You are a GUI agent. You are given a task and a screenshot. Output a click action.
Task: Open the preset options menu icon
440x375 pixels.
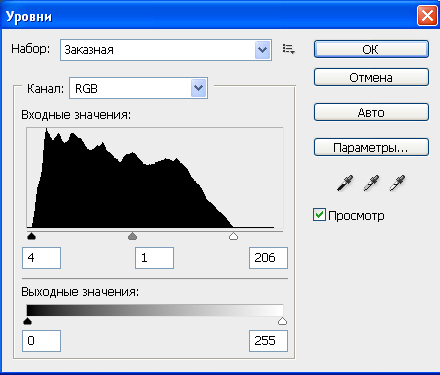[x=289, y=49]
